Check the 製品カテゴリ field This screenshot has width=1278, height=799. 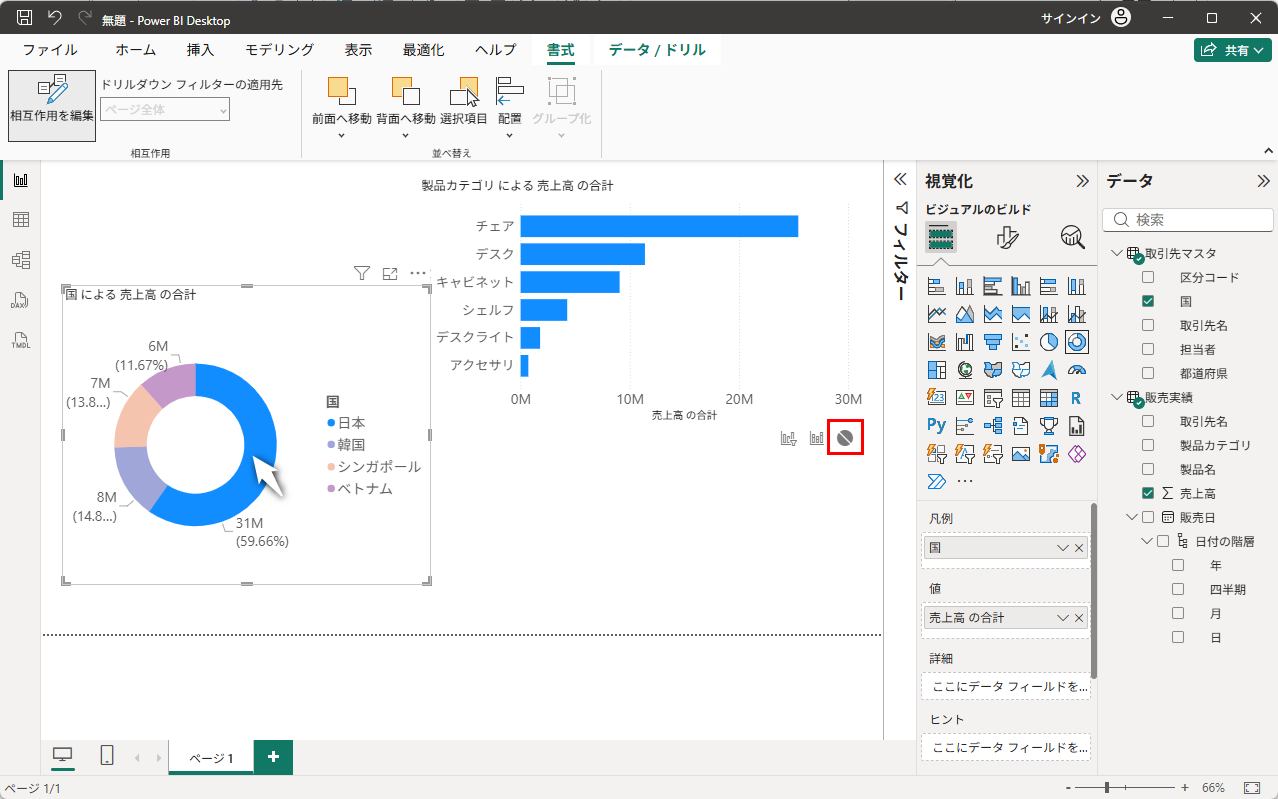[x=1148, y=445]
